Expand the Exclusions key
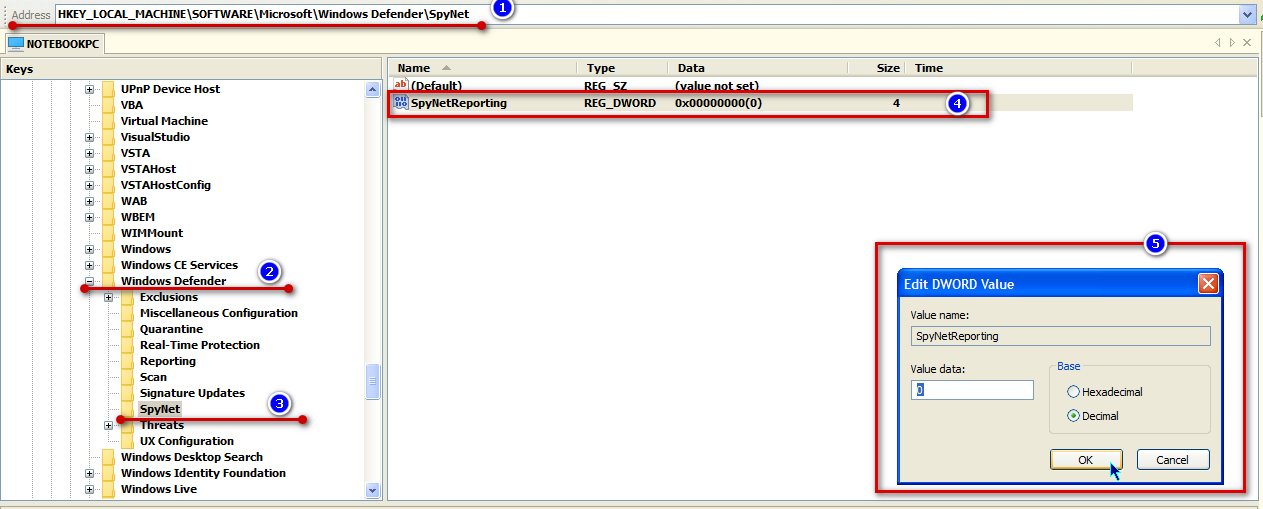The height and width of the screenshot is (509, 1263). point(108,297)
